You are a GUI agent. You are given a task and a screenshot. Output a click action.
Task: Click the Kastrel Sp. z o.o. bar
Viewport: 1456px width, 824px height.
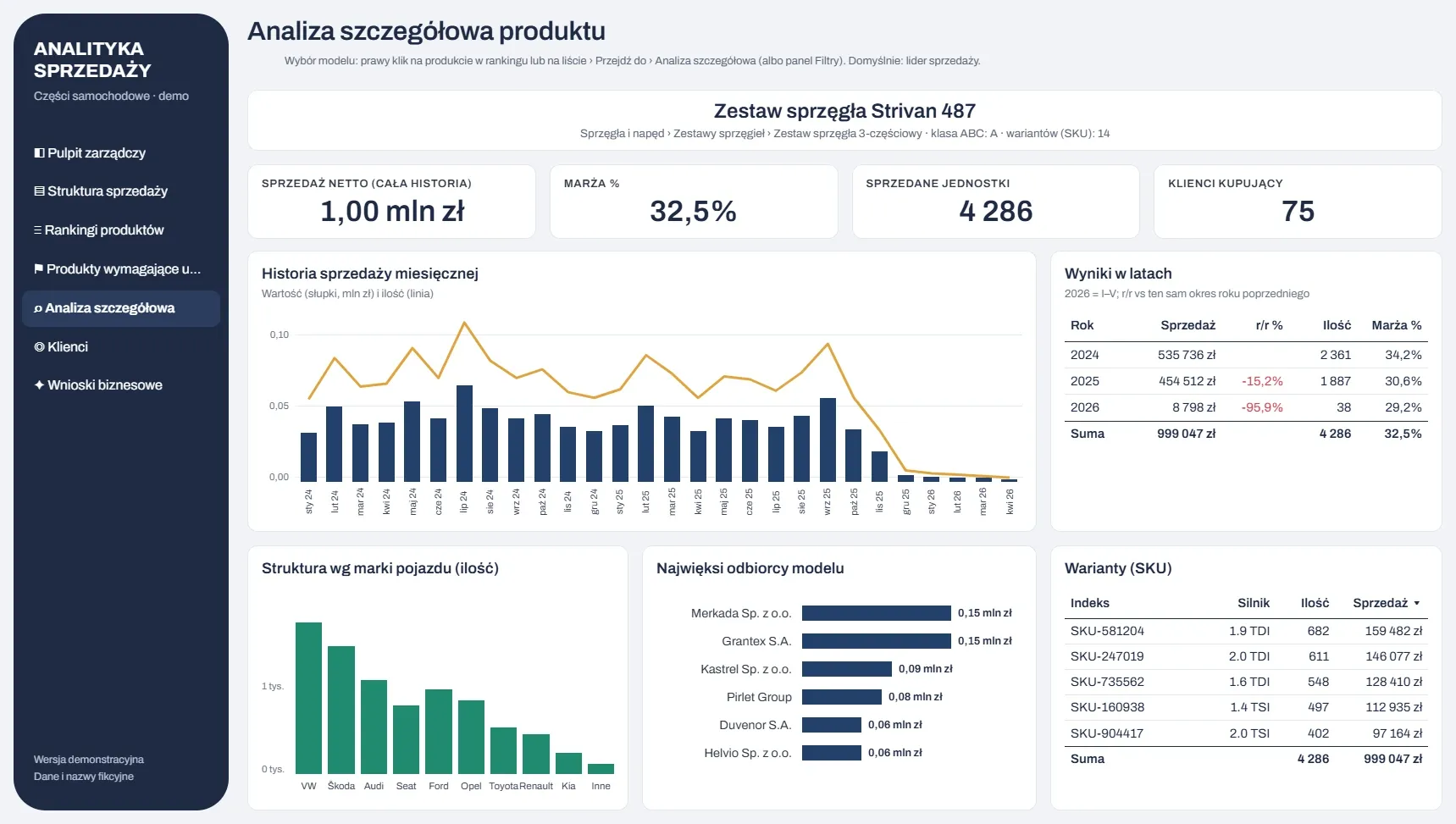847,669
